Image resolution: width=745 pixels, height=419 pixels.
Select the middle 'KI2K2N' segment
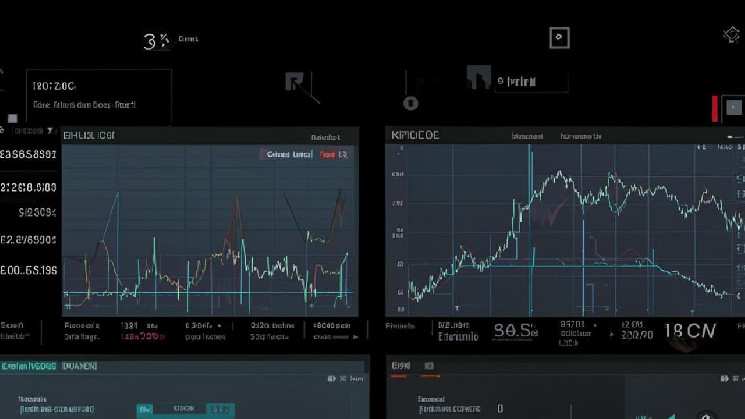pyautogui.click(x=183, y=409)
